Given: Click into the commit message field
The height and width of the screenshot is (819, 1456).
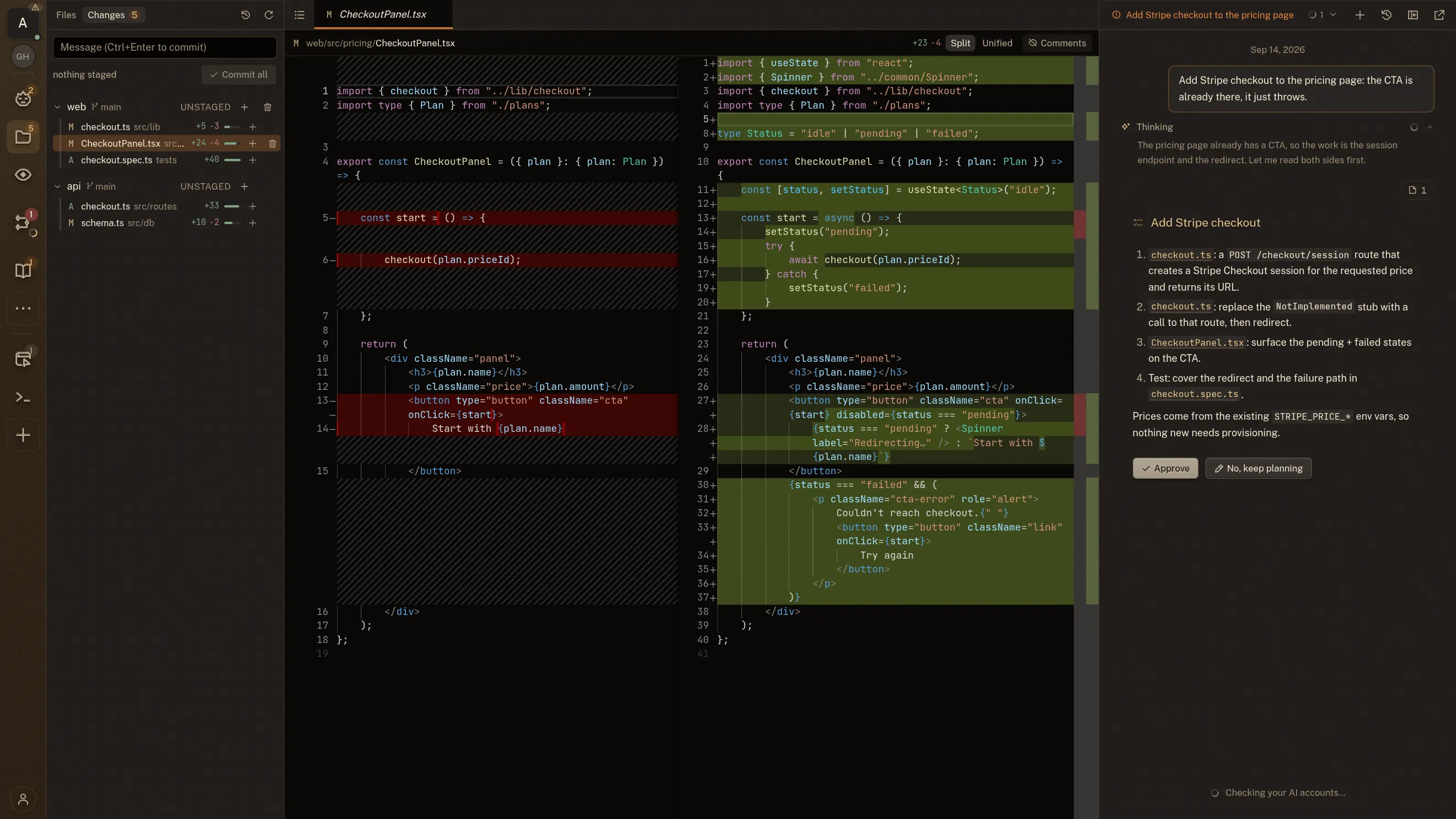Looking at the screenshot, I should click(x=165, y=47).
